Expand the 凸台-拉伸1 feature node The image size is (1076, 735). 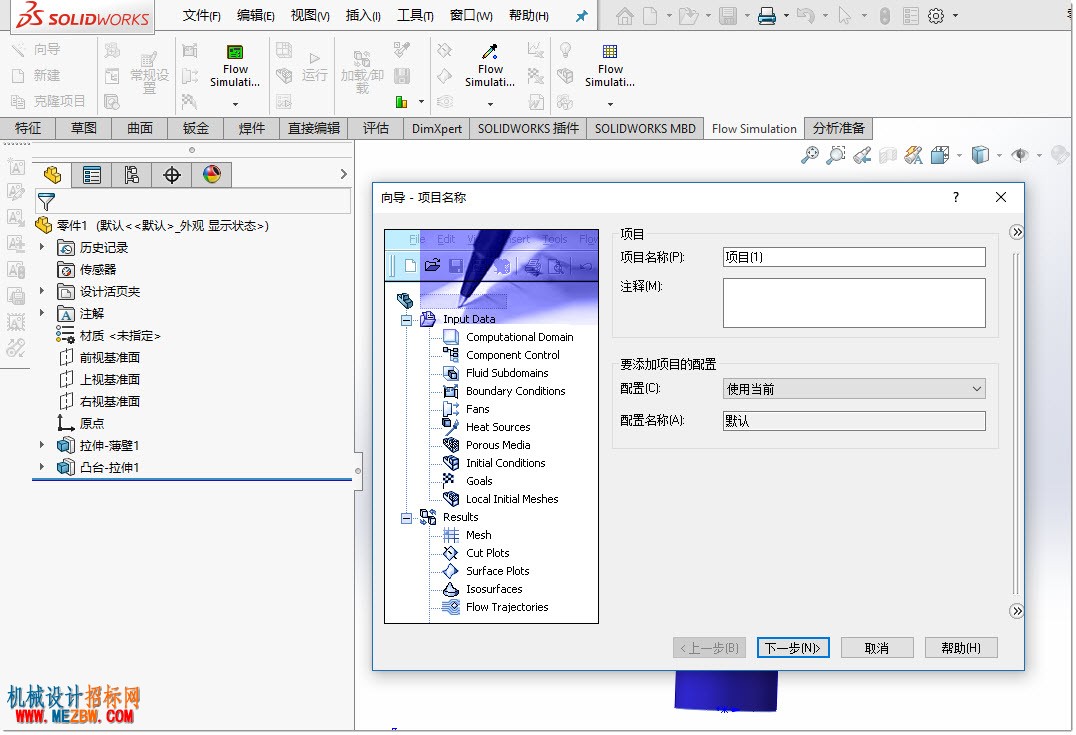tap(42, 467)
